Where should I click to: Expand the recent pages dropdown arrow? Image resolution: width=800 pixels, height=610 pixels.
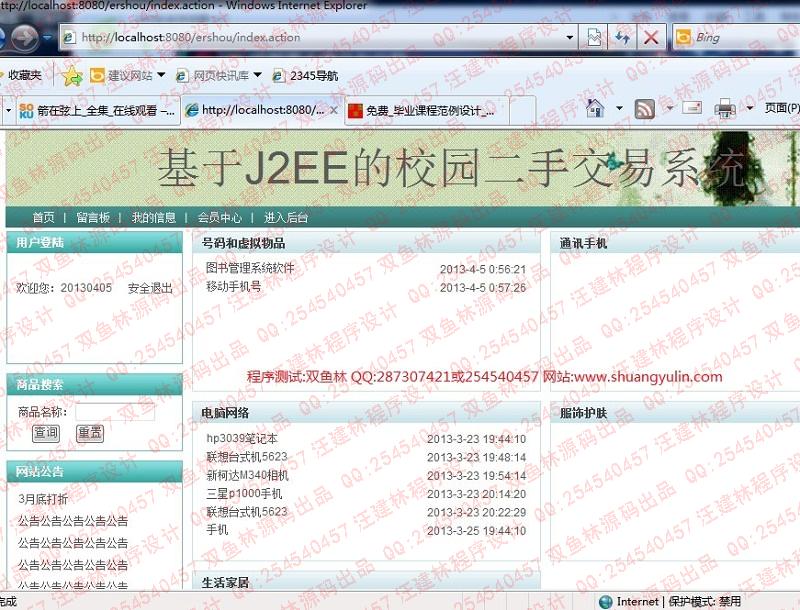(47, 37)
